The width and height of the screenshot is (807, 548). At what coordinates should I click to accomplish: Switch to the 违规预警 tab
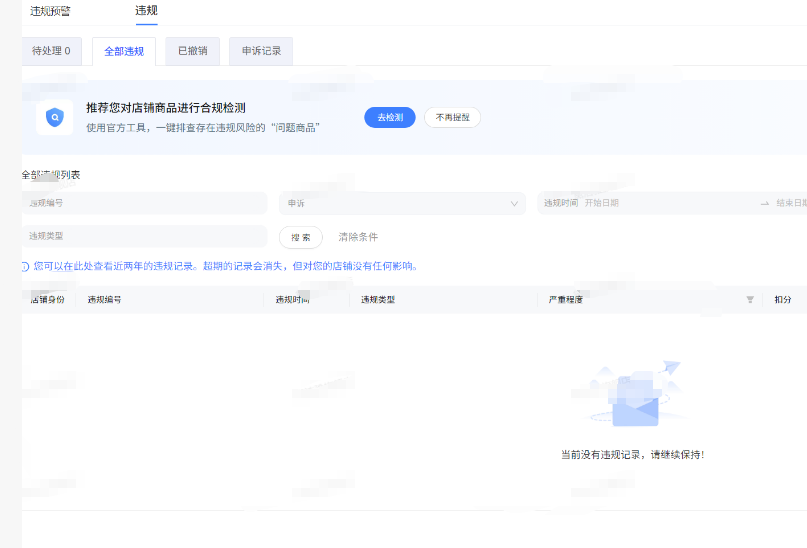click(x=50, y=11)
